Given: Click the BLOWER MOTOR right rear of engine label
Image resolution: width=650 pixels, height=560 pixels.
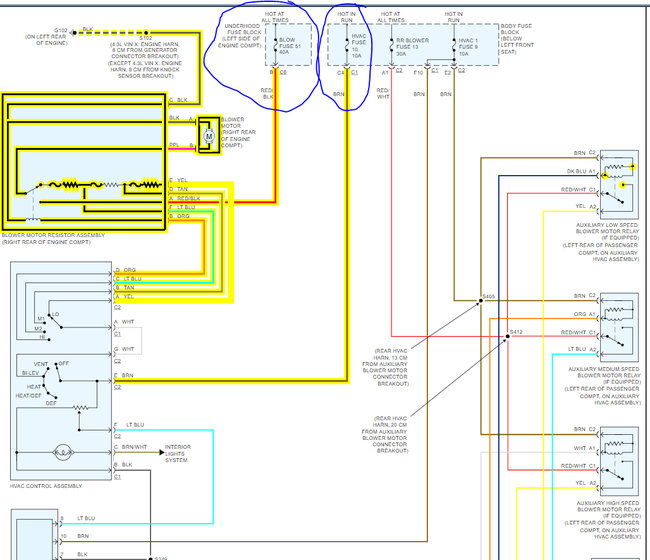Looking at the screenshot, I should (238, 132).
